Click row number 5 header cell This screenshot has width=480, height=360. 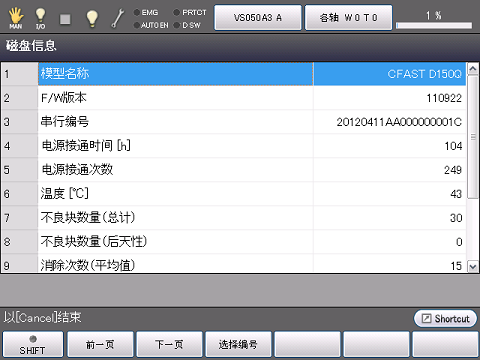click(20, 170)
